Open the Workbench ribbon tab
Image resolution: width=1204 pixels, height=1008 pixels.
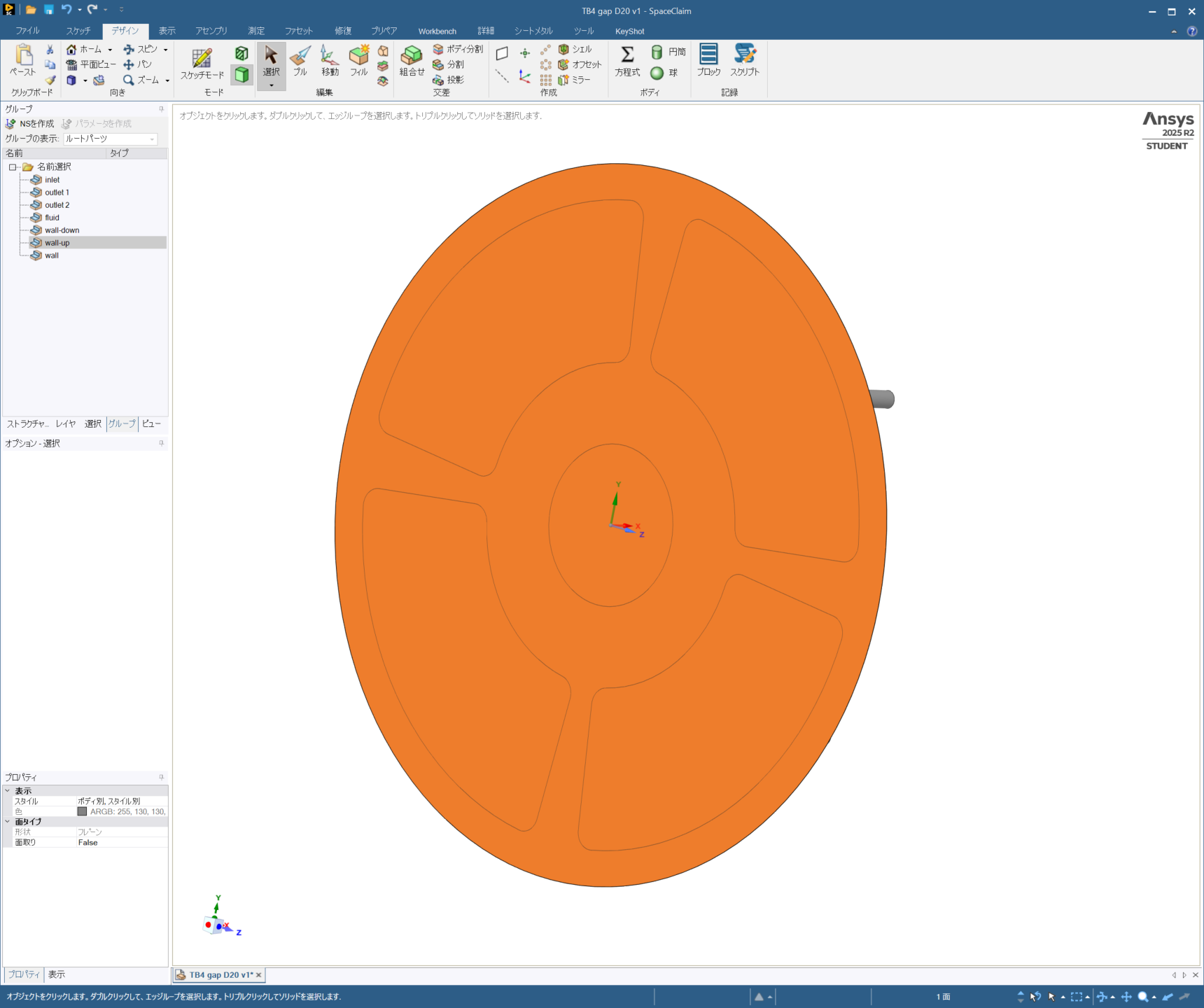437,31
